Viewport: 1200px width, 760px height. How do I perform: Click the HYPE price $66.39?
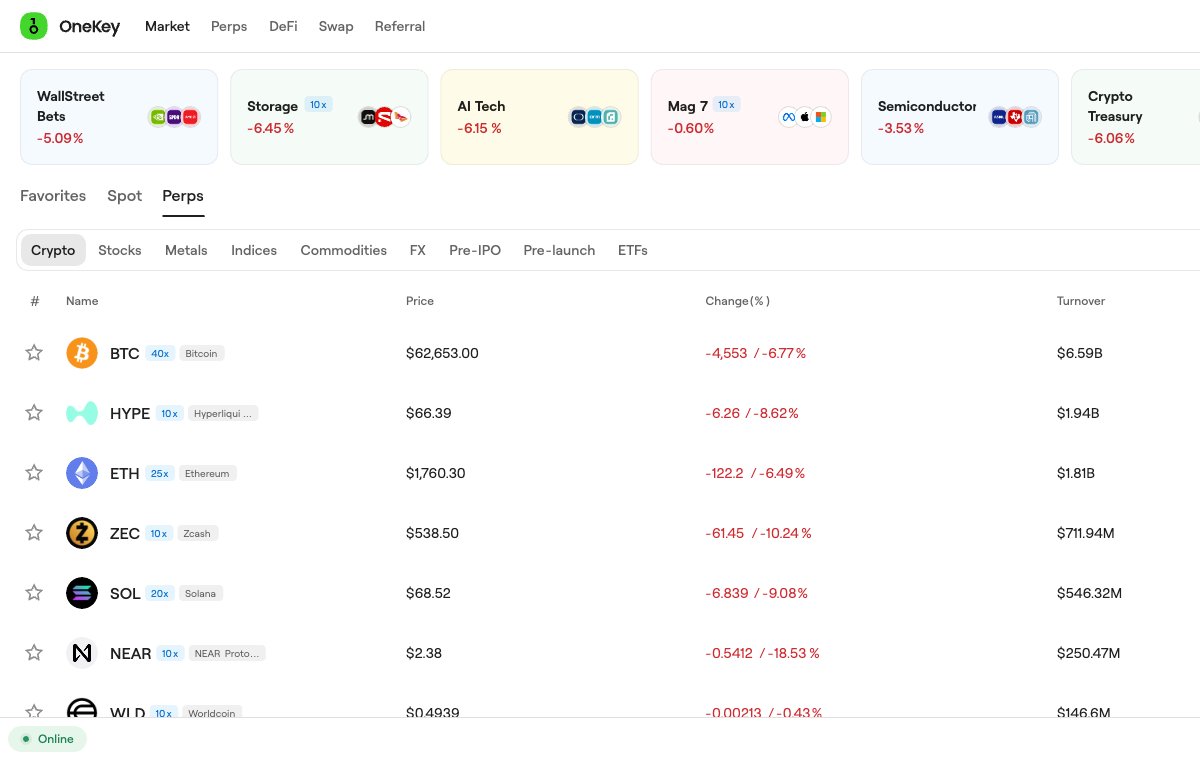pyautogui.click(x=428, y=413)
